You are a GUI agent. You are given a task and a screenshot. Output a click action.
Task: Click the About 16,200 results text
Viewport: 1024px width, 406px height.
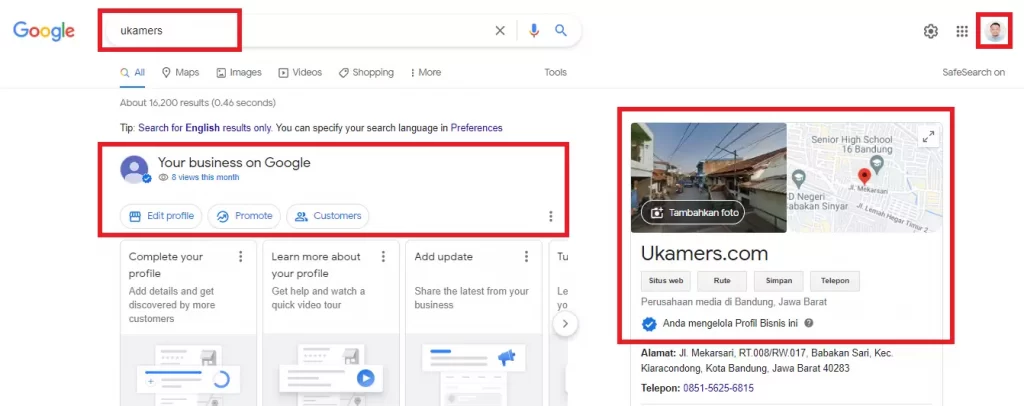pos(198,103)
